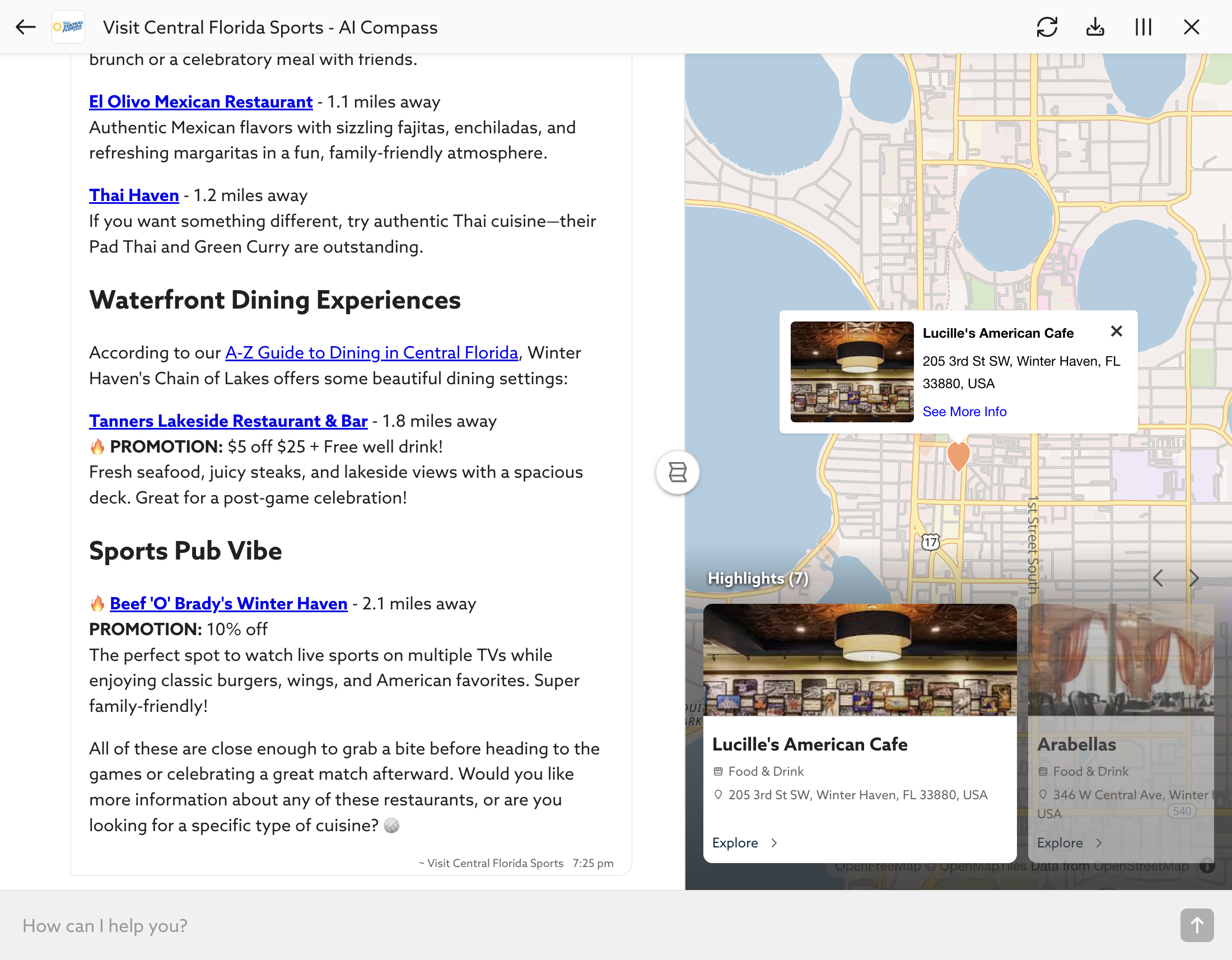
Task: Click the download icon in header
Action: point(1095,27)
